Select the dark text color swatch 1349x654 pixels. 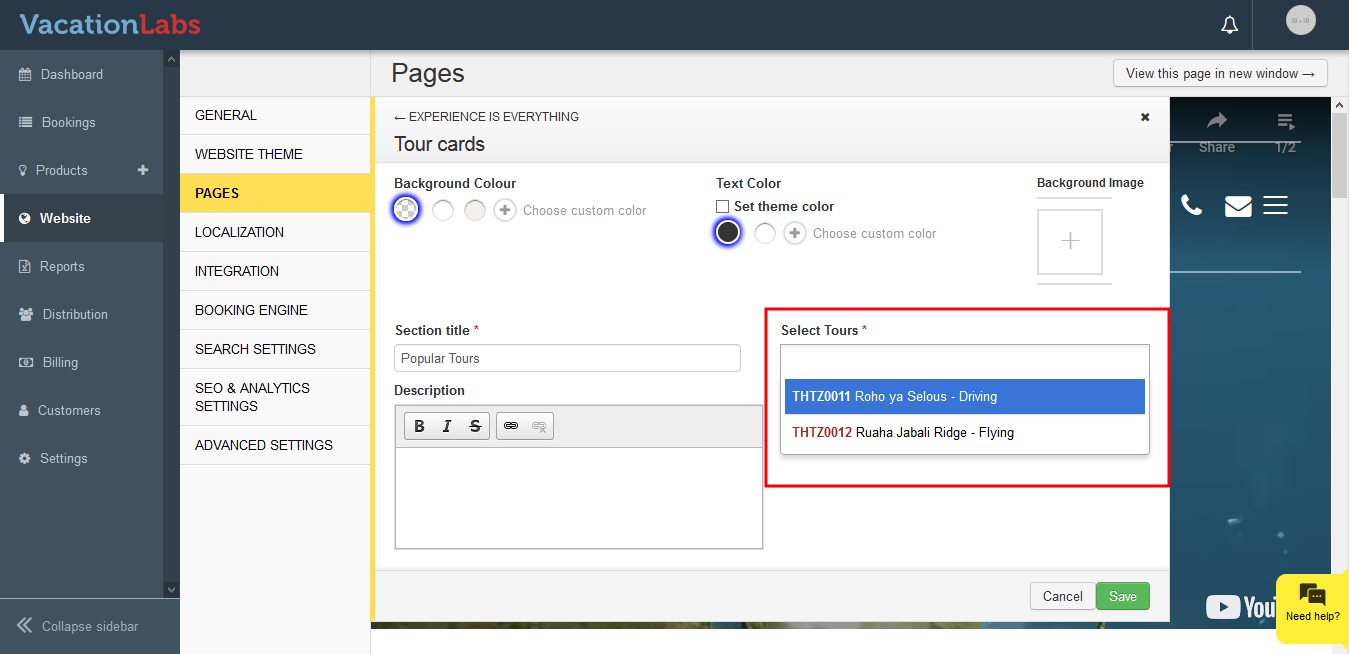728,233
